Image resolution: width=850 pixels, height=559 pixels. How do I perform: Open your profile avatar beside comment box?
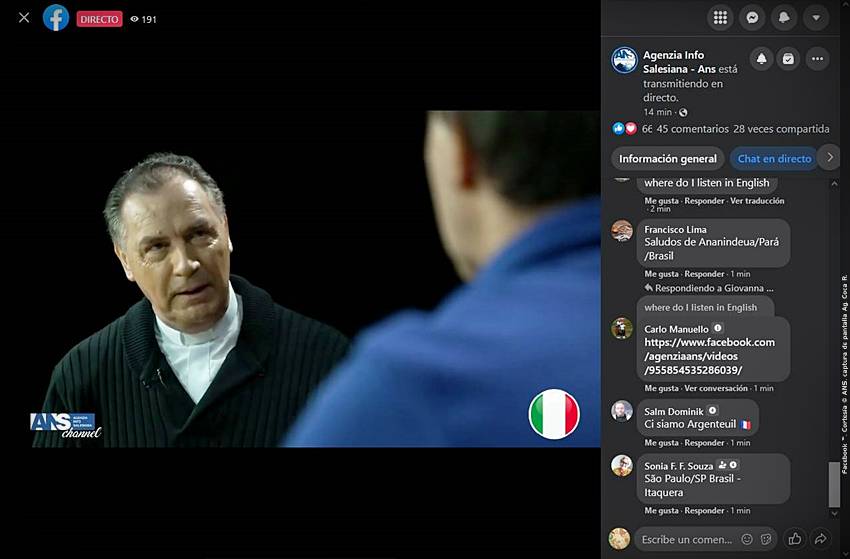point(619,538)
